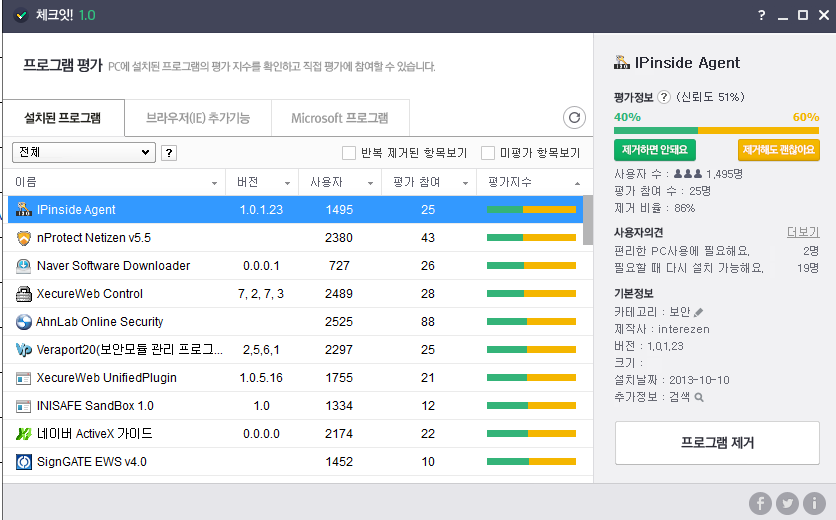Click the refresh list icon
The image size is (836, 520).
[574, 117]
